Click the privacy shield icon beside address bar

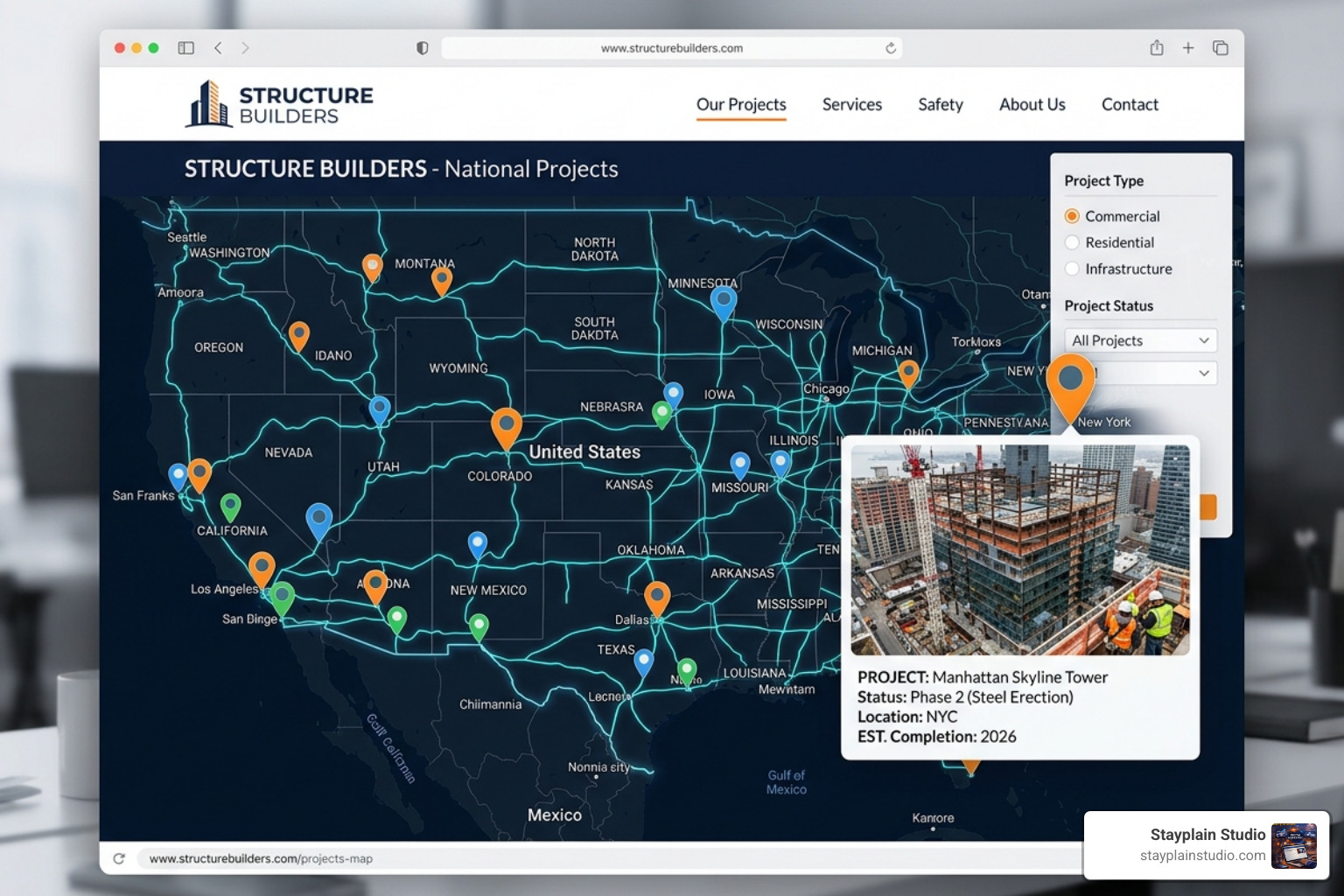click(x=423, y=48)
